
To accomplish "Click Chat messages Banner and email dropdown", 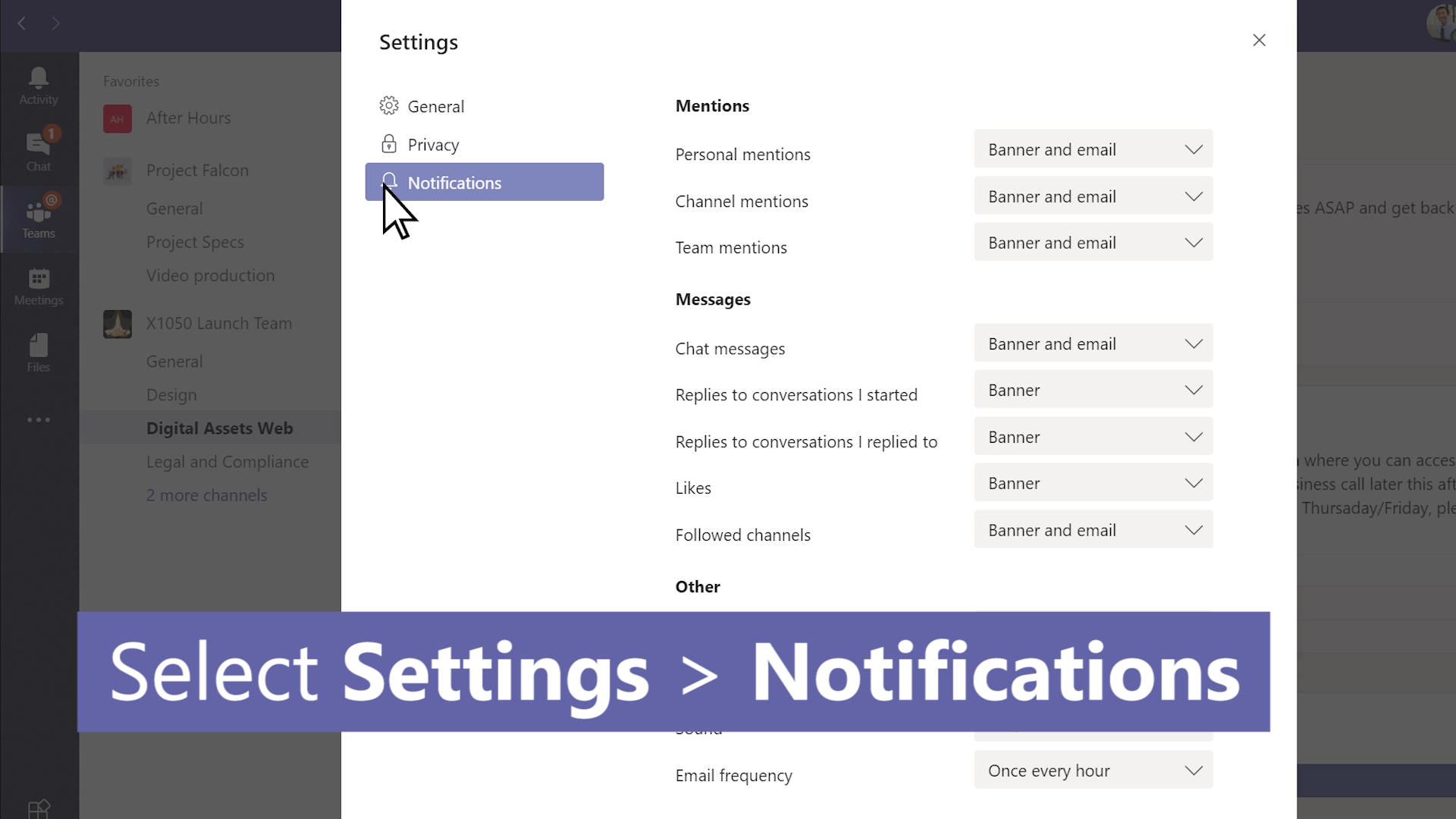I will point(1093,344).
